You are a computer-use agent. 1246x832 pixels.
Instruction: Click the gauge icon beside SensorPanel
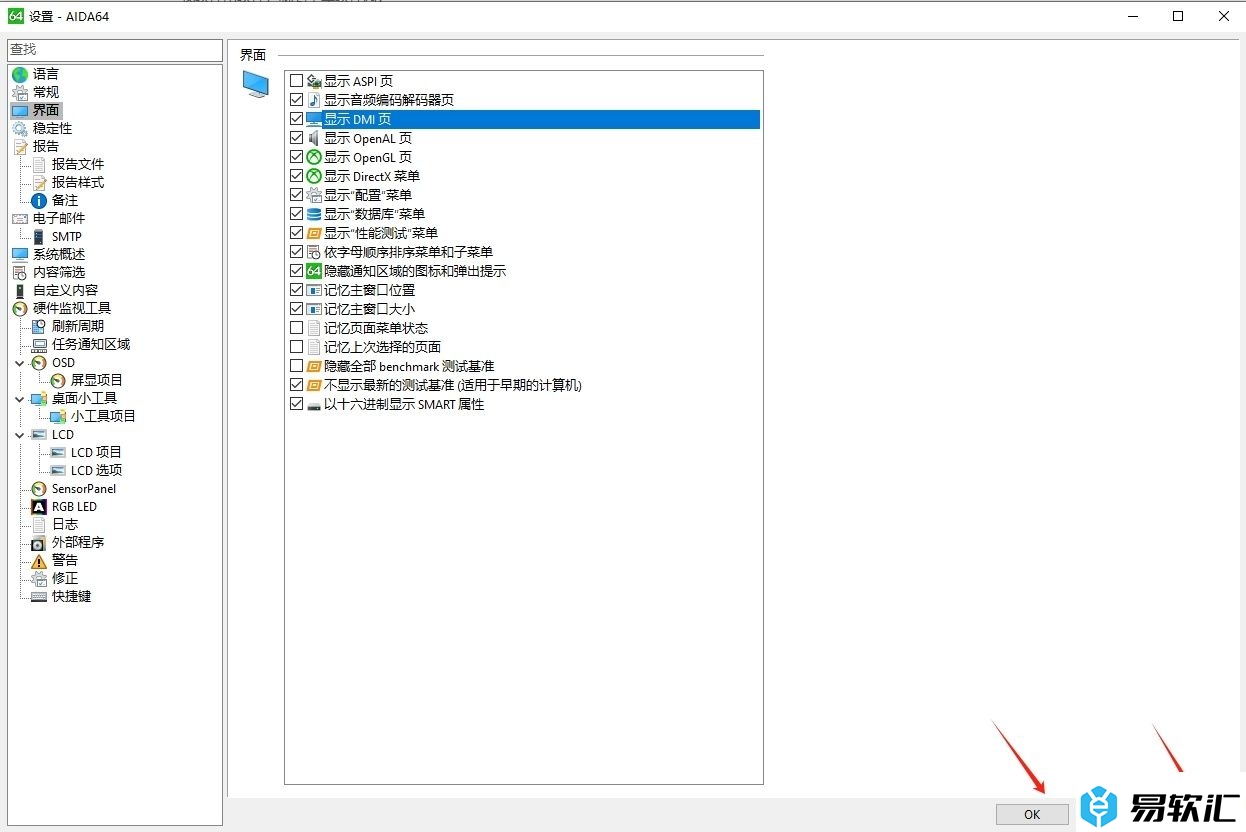(x=39, y=488)
